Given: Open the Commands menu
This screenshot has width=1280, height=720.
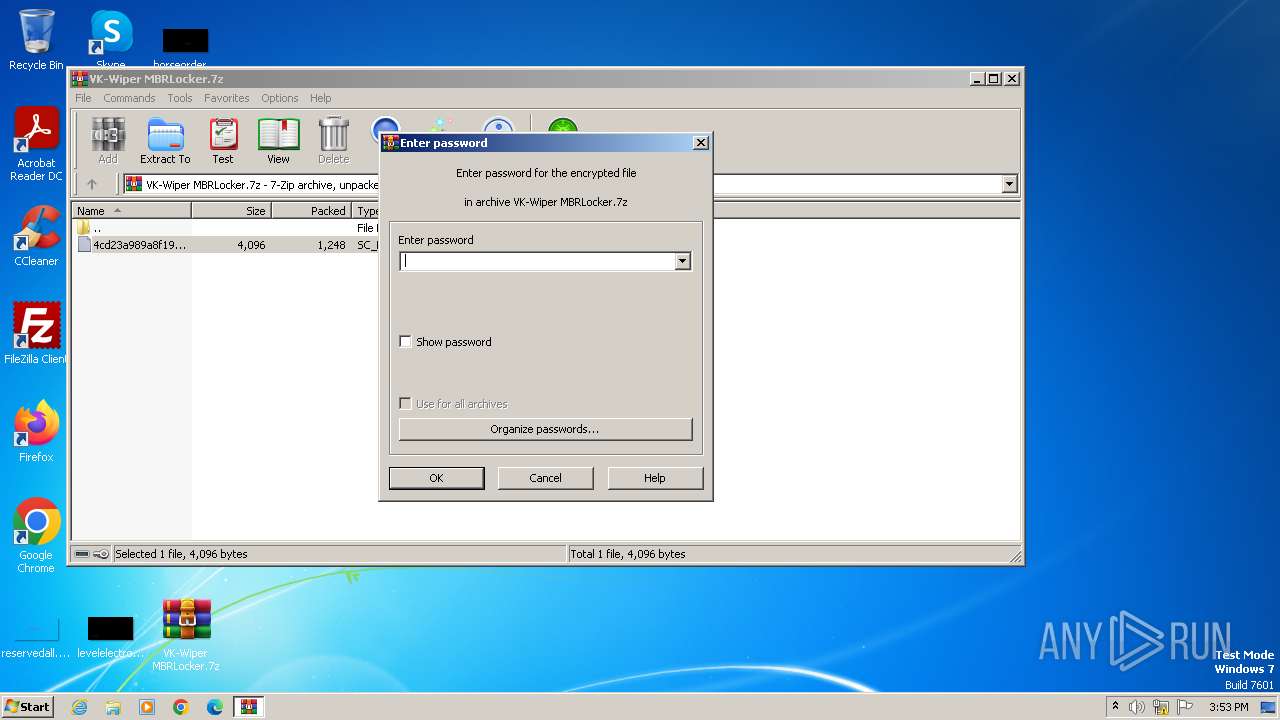Looking at the screenshot, I should pos(129,98).
